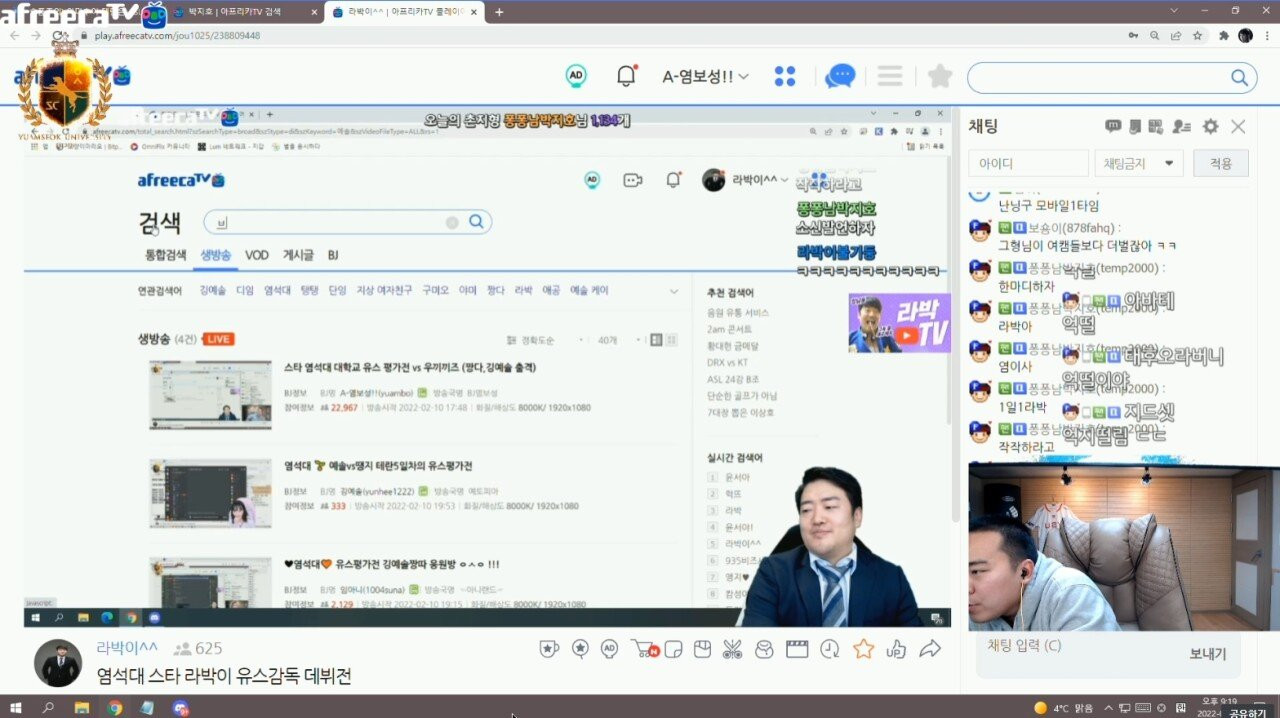
Task: Click the AD balloon icon under player
Action: click(x=610, y=649)
